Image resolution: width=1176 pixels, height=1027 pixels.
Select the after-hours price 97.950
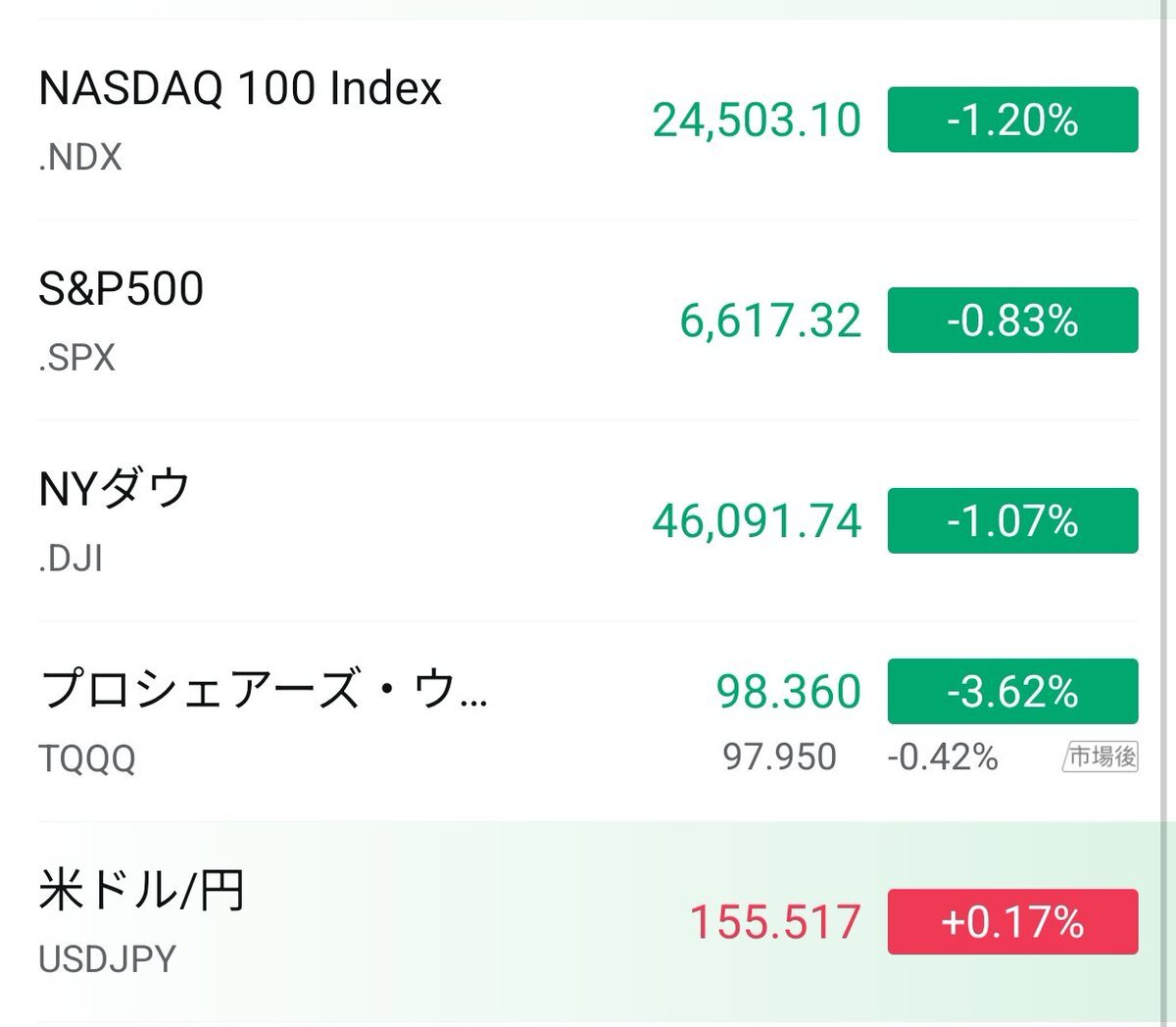(779, 757)
